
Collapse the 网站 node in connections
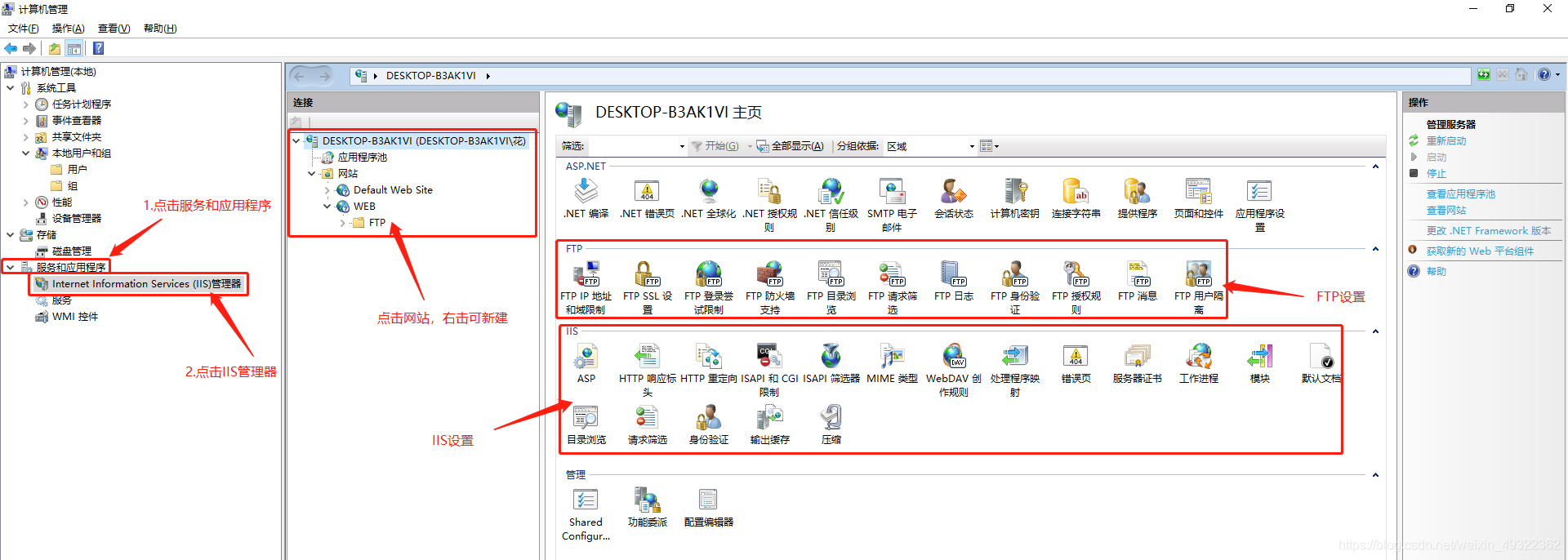(311, 173)
